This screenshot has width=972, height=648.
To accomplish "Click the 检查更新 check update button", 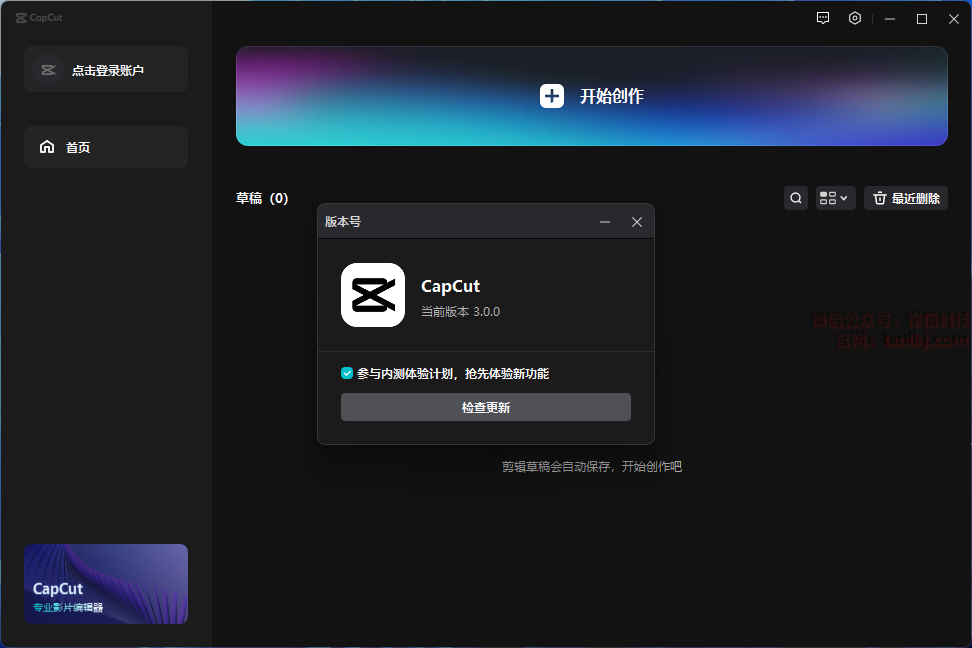I will 485,407.
